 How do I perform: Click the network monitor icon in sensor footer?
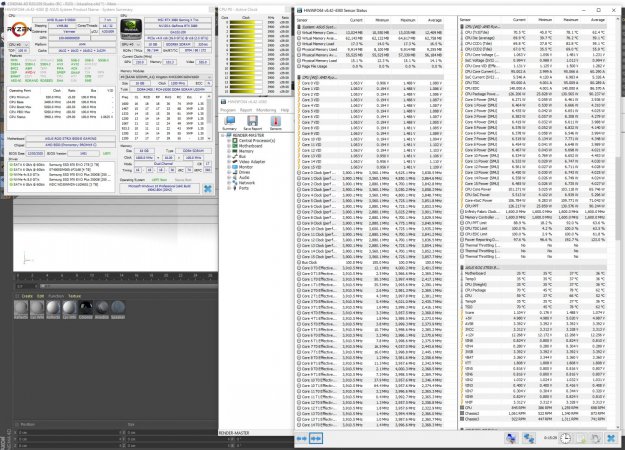tap(511, 438)
